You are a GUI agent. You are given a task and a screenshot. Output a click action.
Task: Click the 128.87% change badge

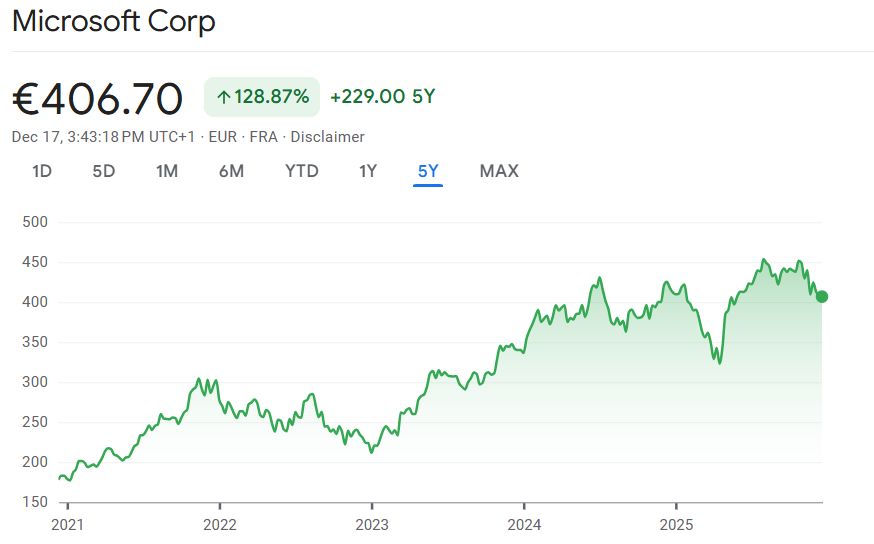point(262,97)
